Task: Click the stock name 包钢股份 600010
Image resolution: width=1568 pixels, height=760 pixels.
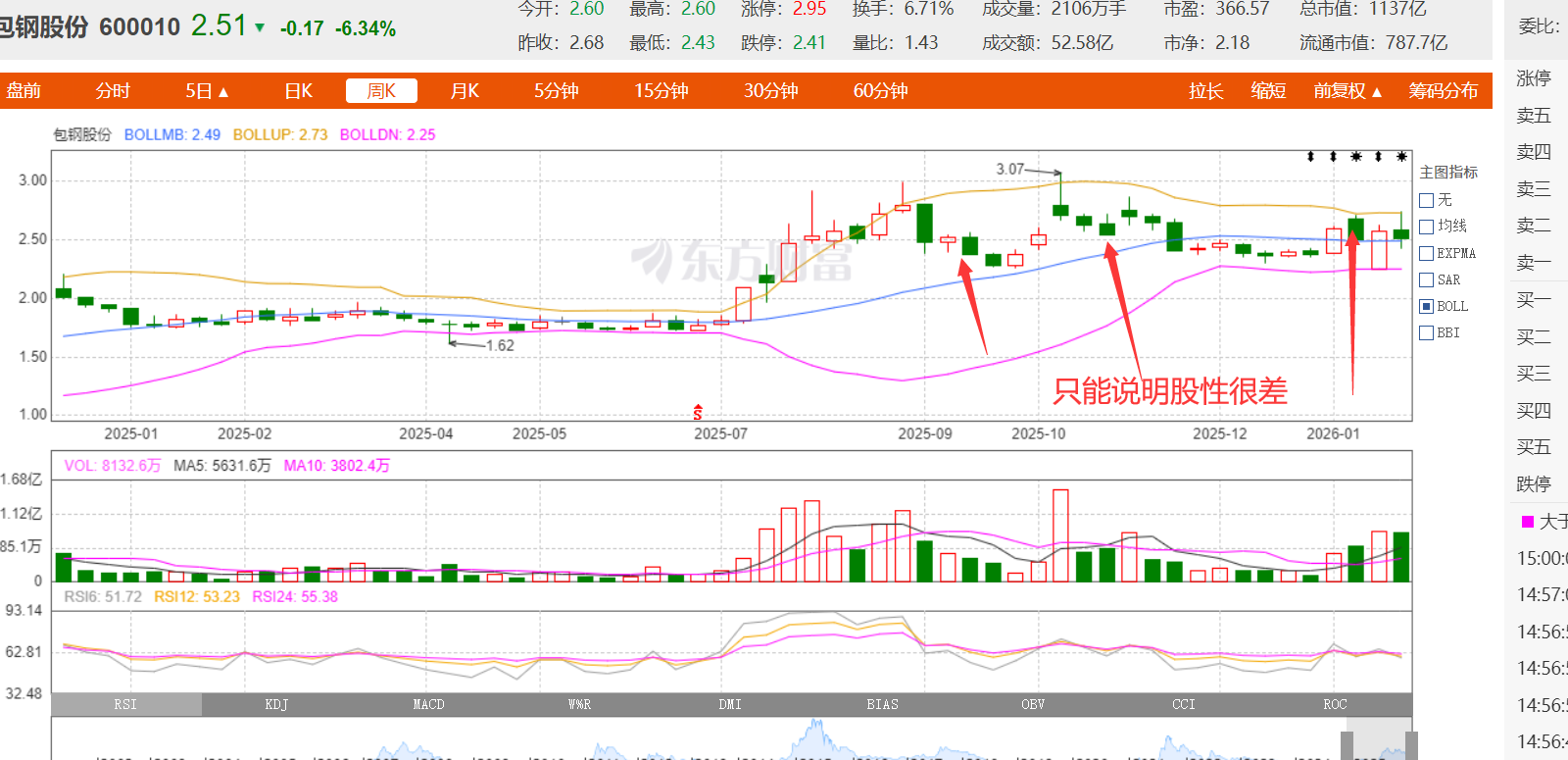Action: 89,26
